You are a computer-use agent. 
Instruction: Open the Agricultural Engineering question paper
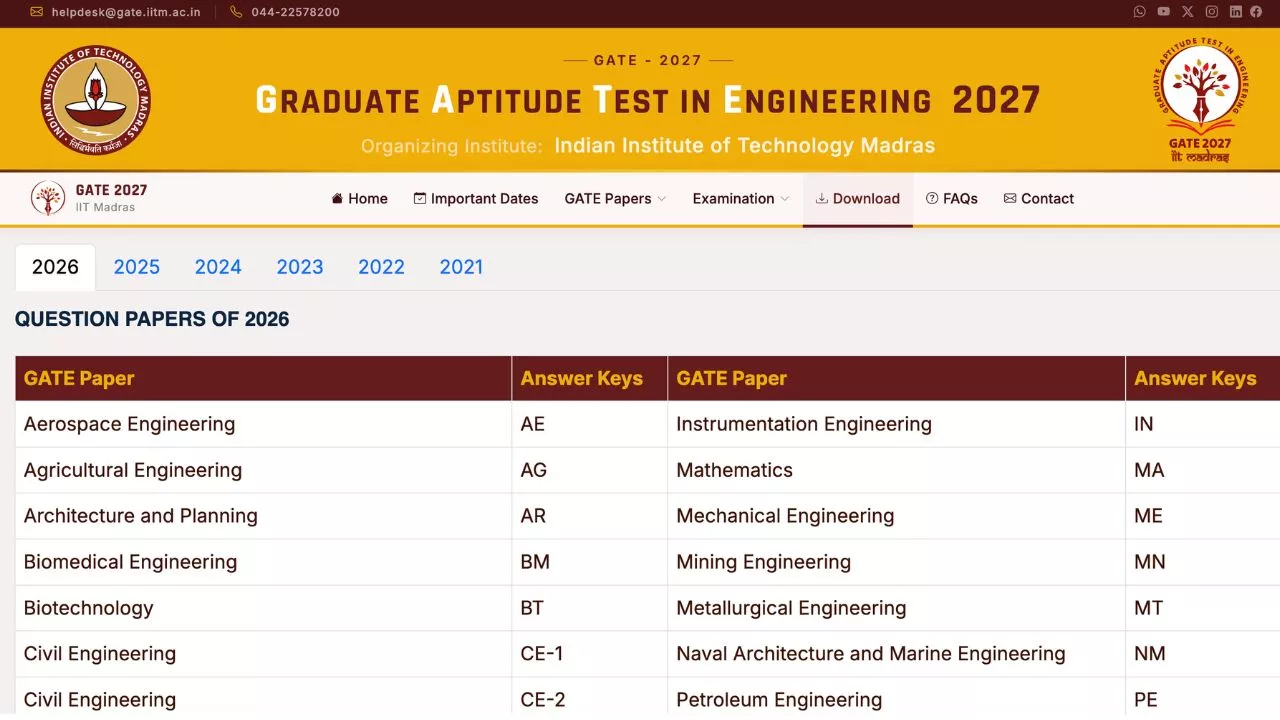[133, 470]
